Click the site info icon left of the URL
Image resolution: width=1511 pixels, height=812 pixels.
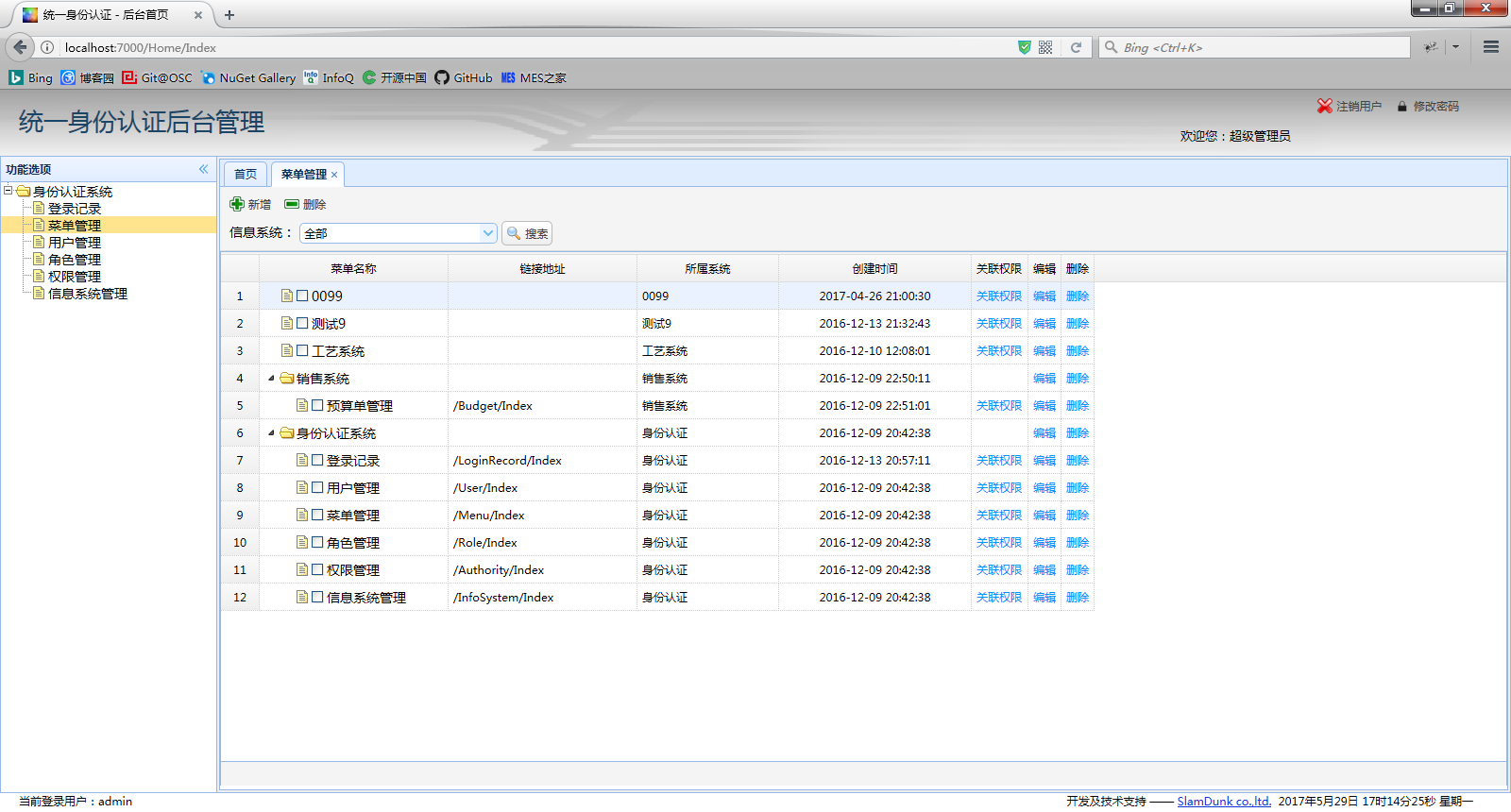[47, 47]
